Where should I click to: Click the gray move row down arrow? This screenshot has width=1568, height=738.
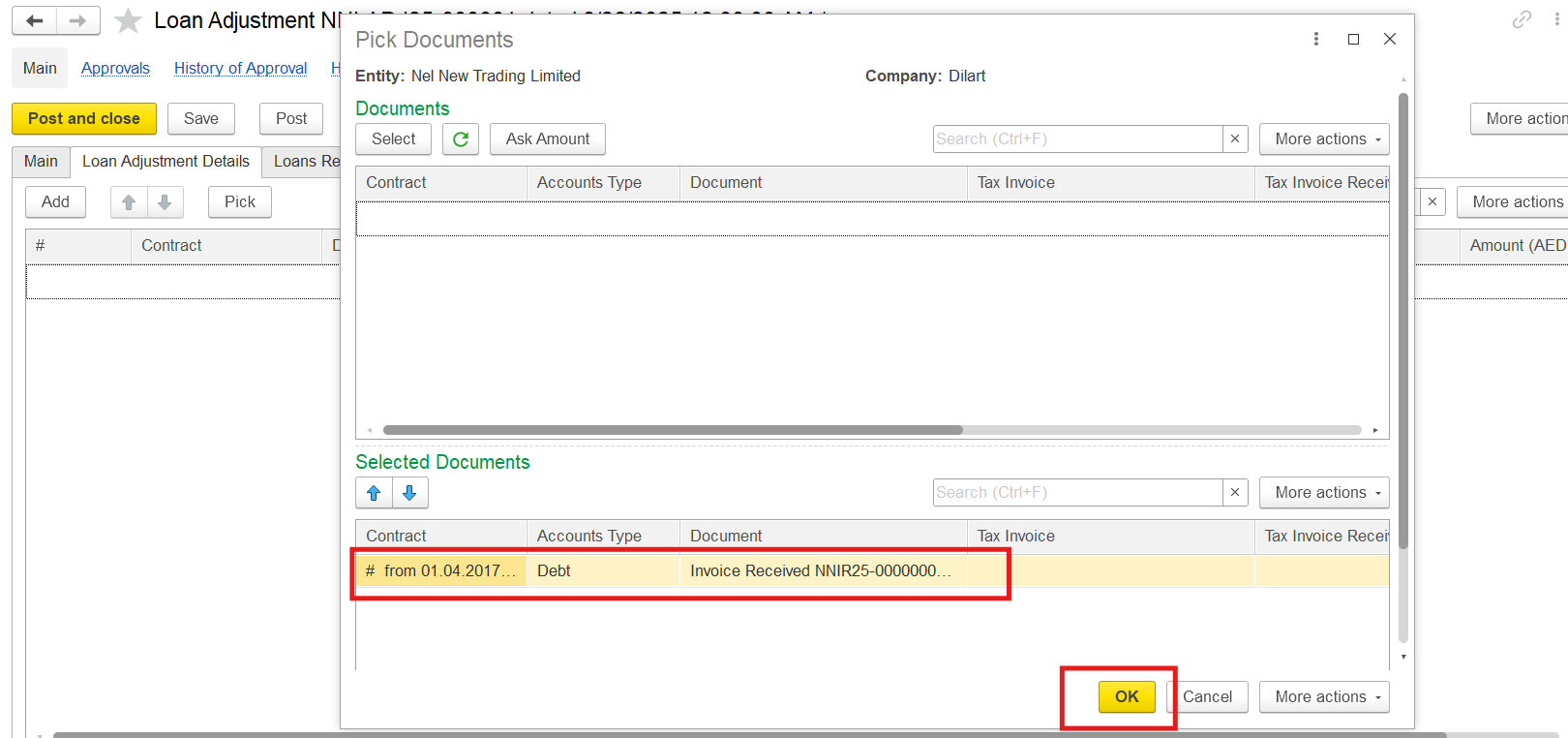point(165,202)
